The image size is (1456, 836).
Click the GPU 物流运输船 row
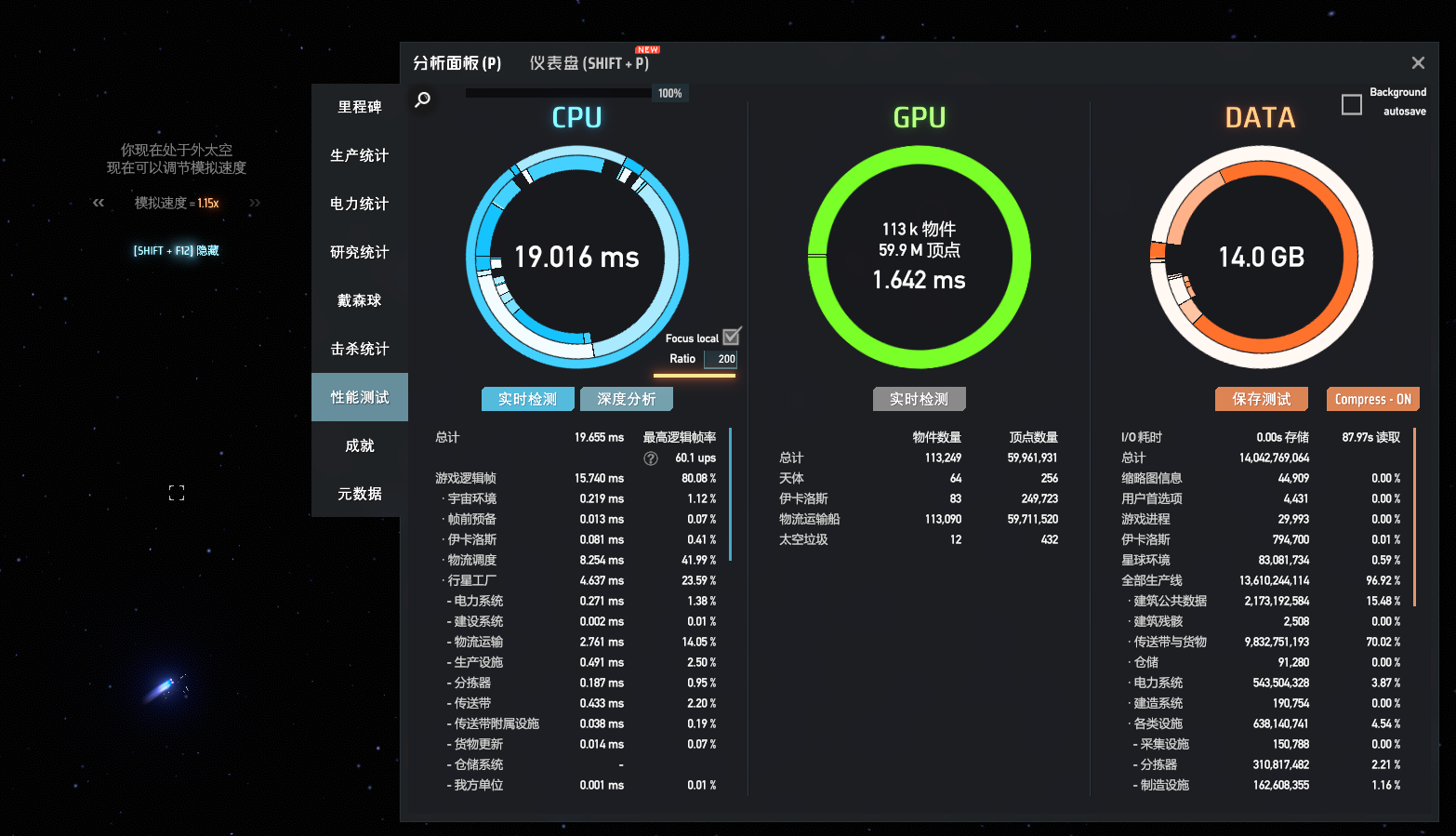(x=919, y=519)
